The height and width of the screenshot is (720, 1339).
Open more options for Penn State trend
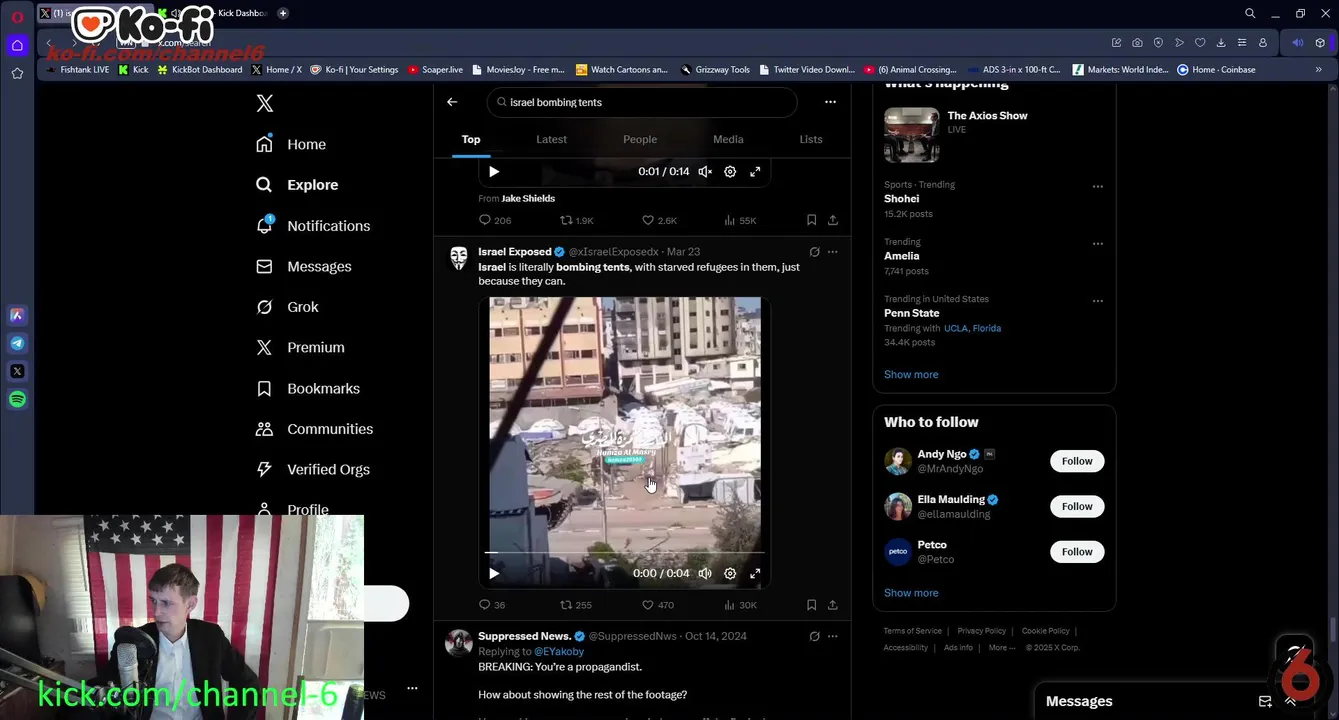[1098, 301]
